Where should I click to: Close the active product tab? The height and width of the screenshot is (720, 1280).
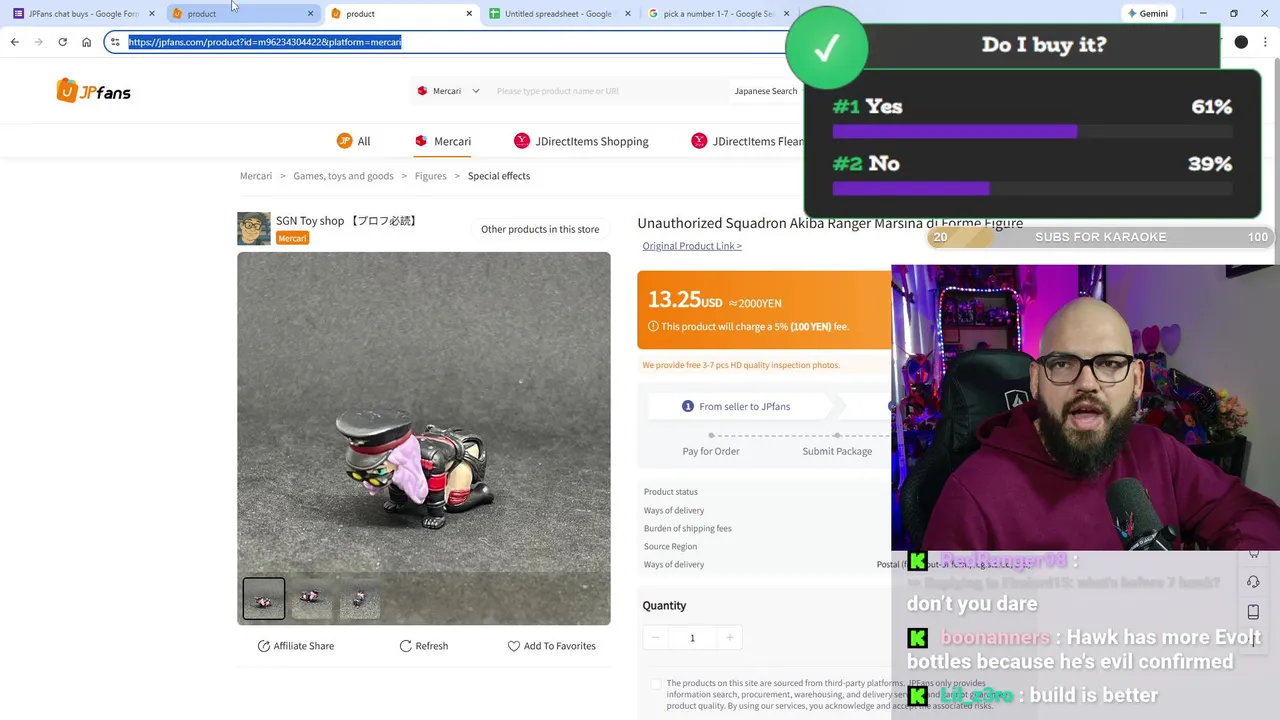[x=469, y=13]
